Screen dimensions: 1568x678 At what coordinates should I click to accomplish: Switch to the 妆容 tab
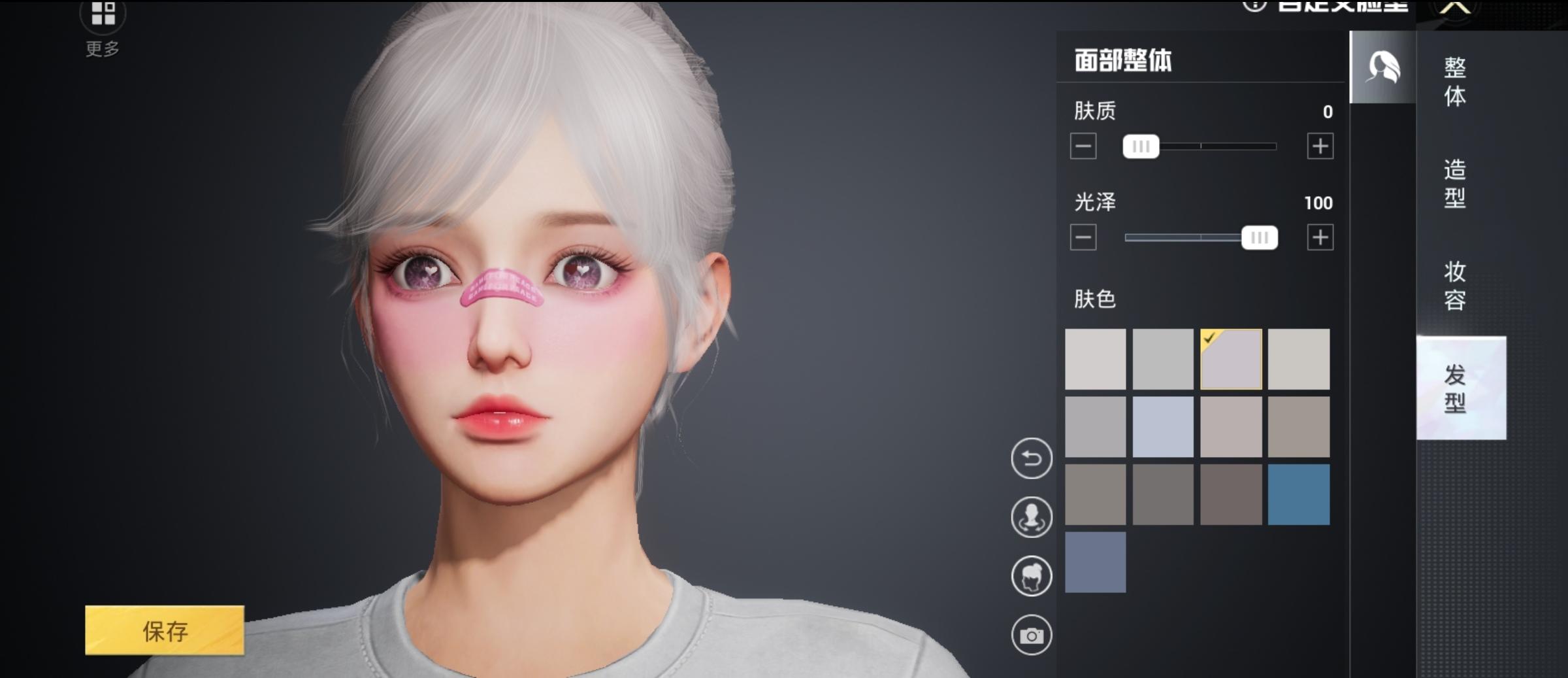click(x=1455, y=286)
